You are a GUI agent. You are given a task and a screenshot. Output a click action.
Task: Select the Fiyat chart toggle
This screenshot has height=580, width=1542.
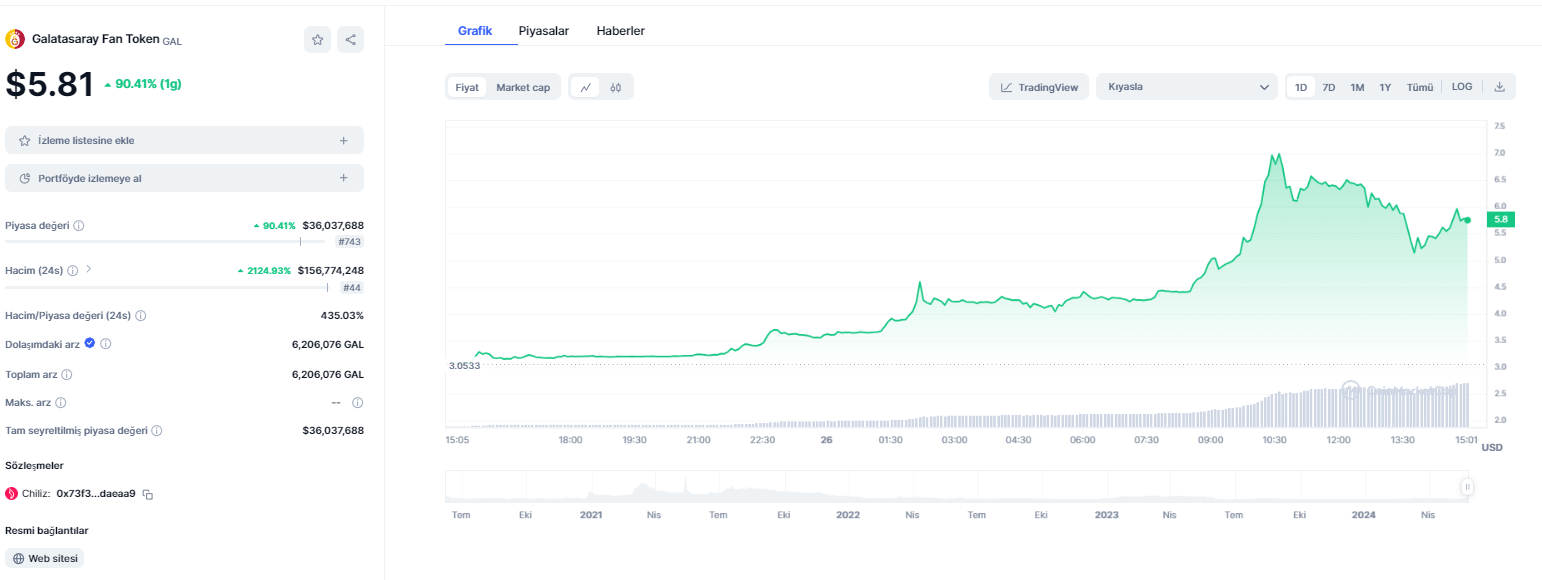click(x=467, y=87)
